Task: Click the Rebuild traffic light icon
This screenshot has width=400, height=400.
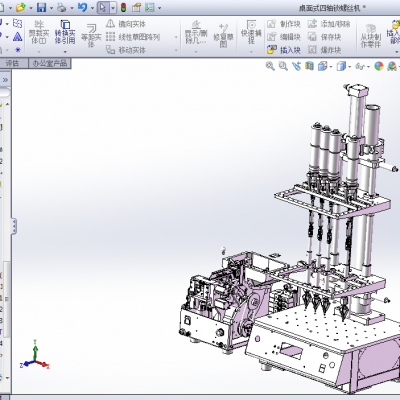Action: pyautogui.click(x=123, y=7)
